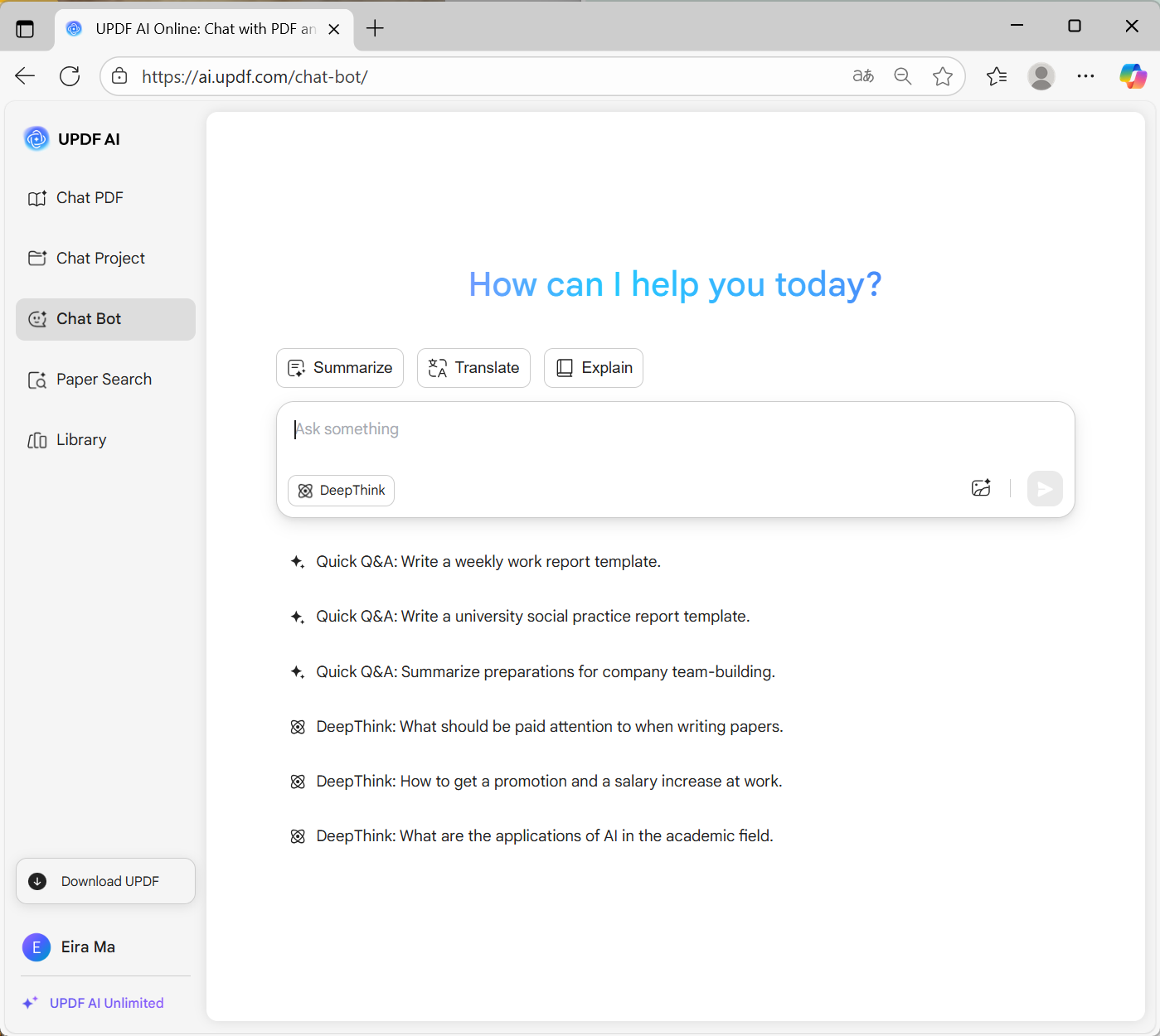Click the Chat Project folder icon

click(37, 259)
